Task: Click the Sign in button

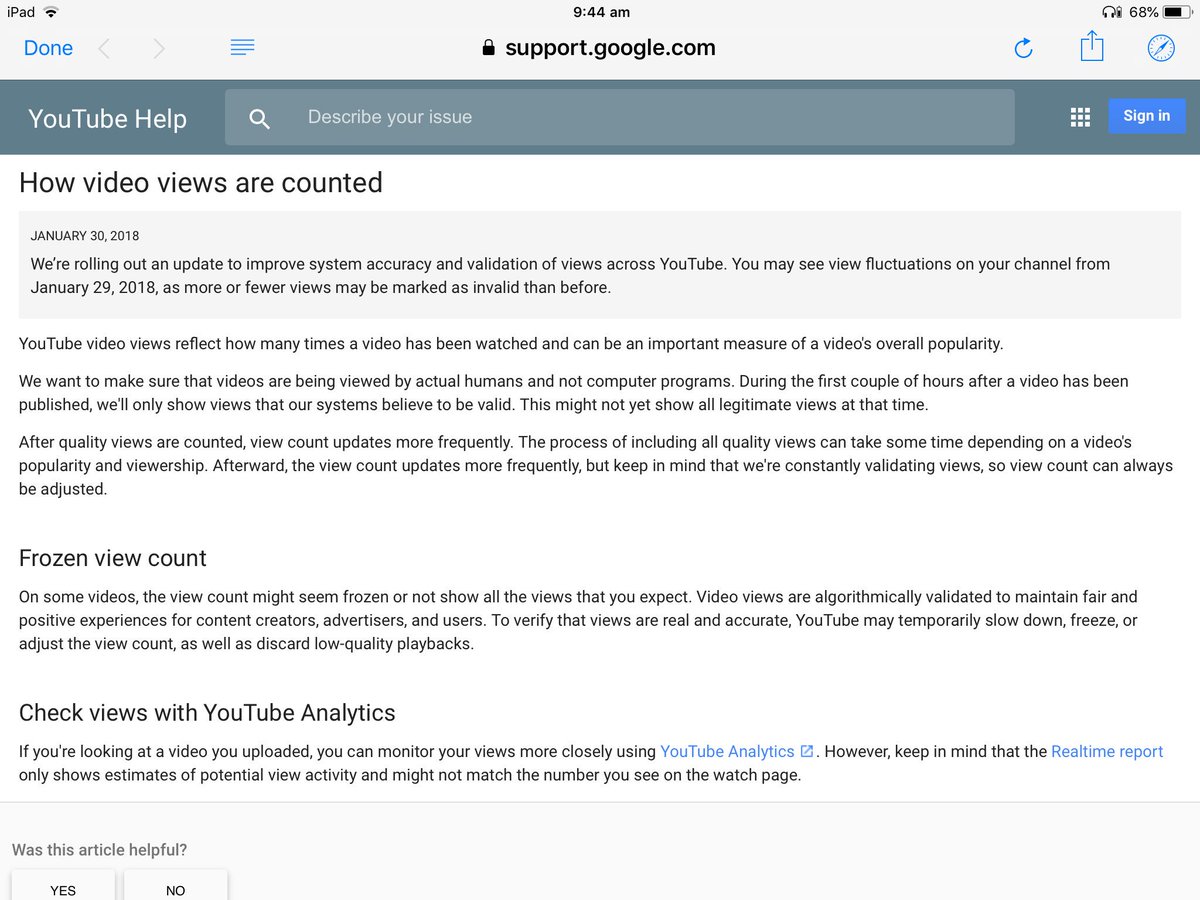Action: pyautogui.click(x=1146, y=116)
